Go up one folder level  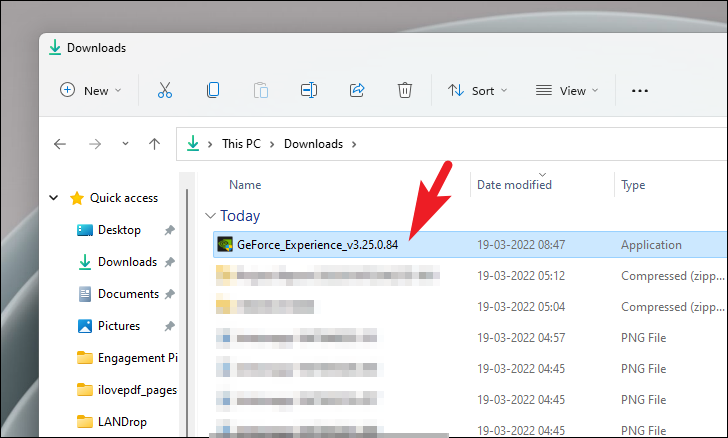(x=155, y=144)
